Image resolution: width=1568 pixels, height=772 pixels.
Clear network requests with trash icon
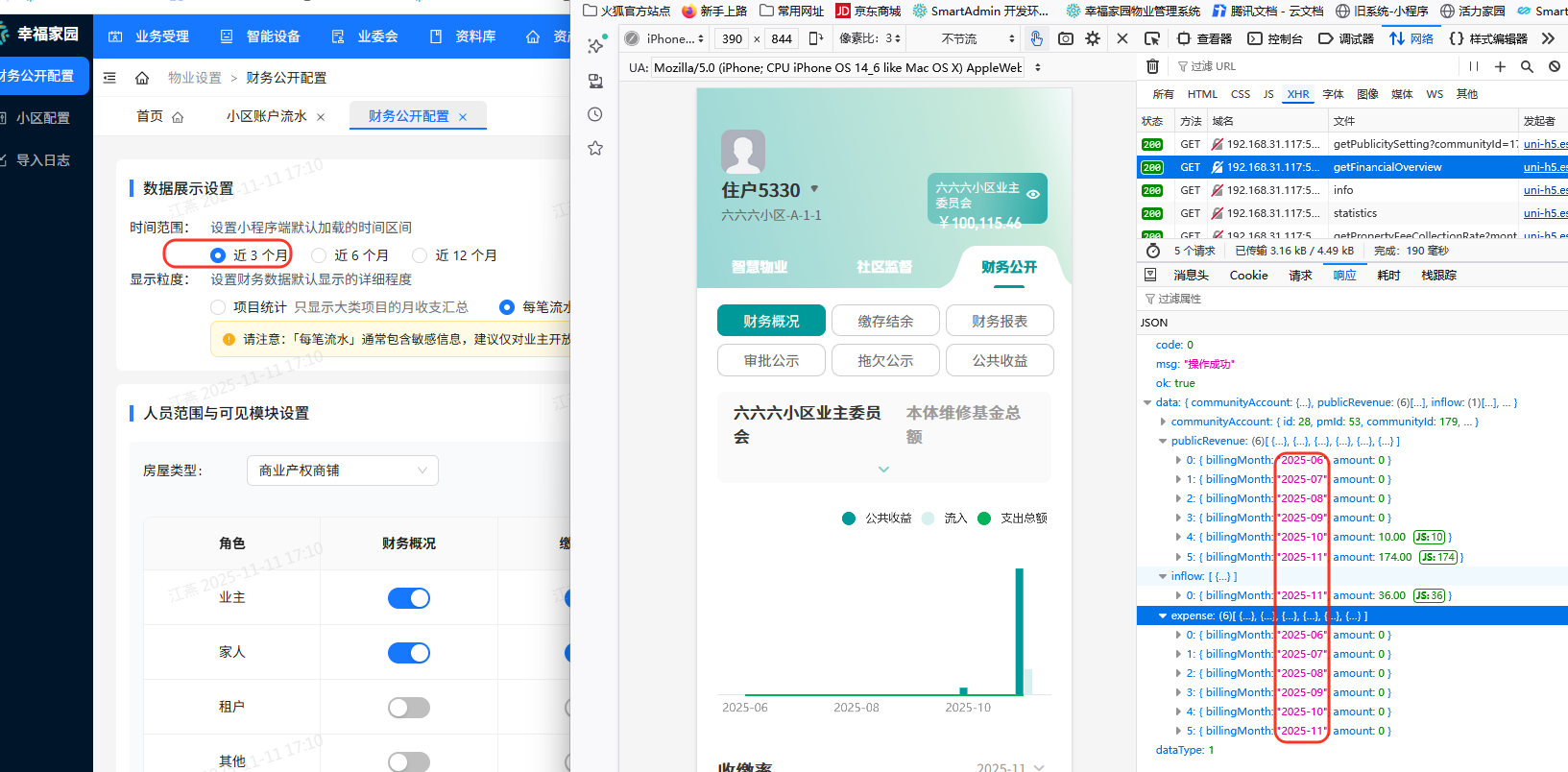[1152, 66]
